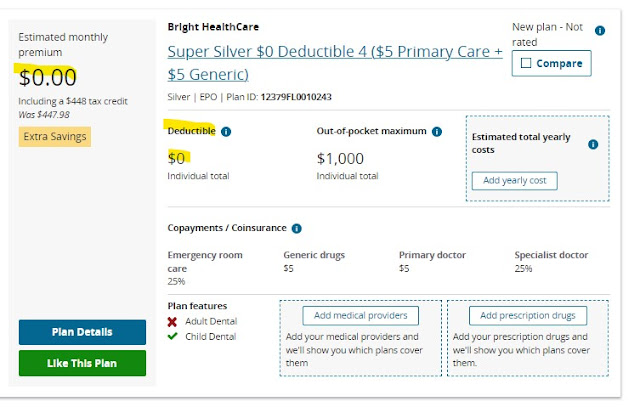Click red X icon for Adult Dental
The image size is (640, 407).
pos(173,321)
